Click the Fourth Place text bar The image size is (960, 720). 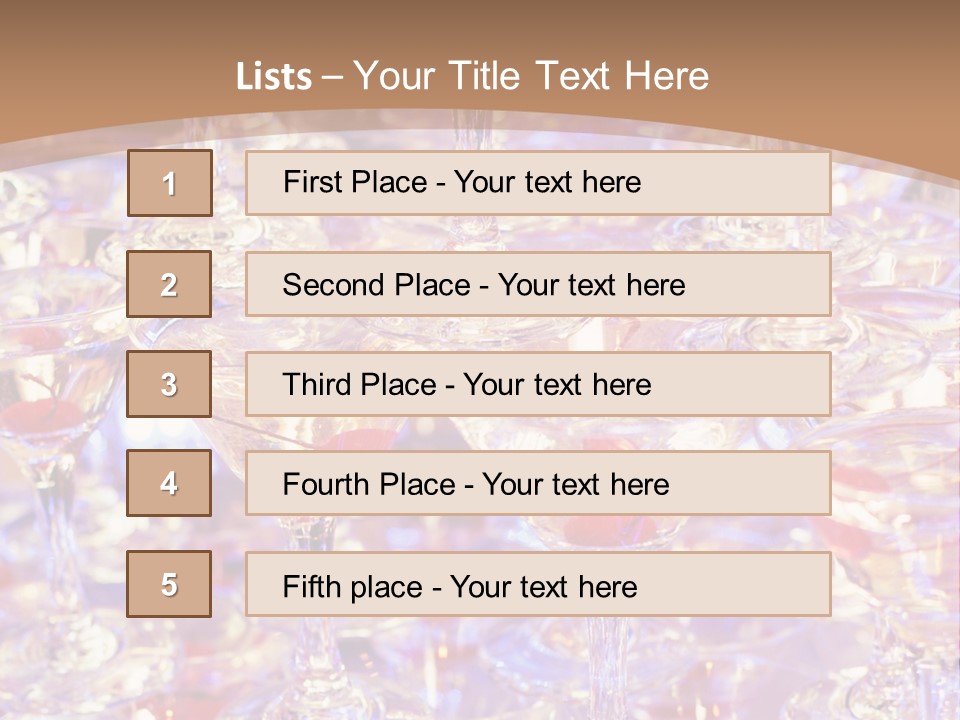coord(538,483)
